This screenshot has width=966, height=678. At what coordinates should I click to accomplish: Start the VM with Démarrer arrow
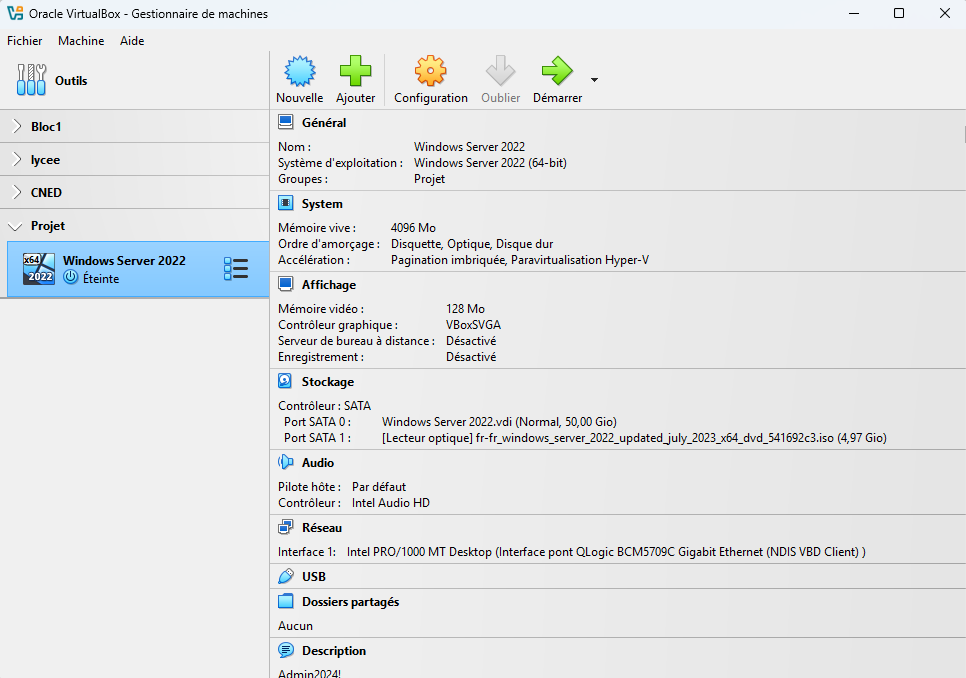point(557,72)
